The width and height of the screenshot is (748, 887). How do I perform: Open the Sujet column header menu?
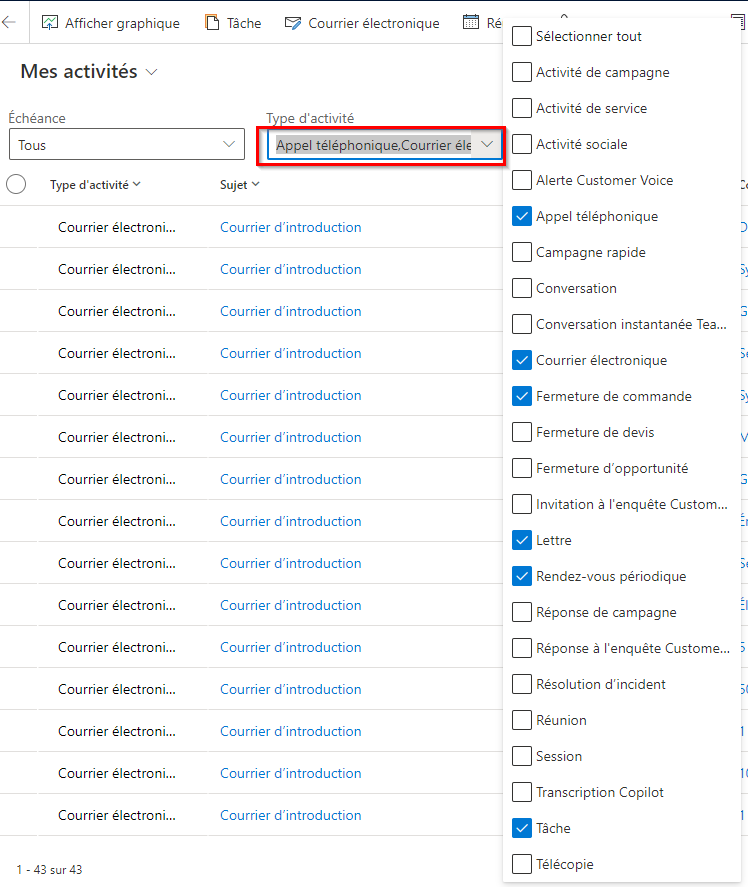click(239, 184)
